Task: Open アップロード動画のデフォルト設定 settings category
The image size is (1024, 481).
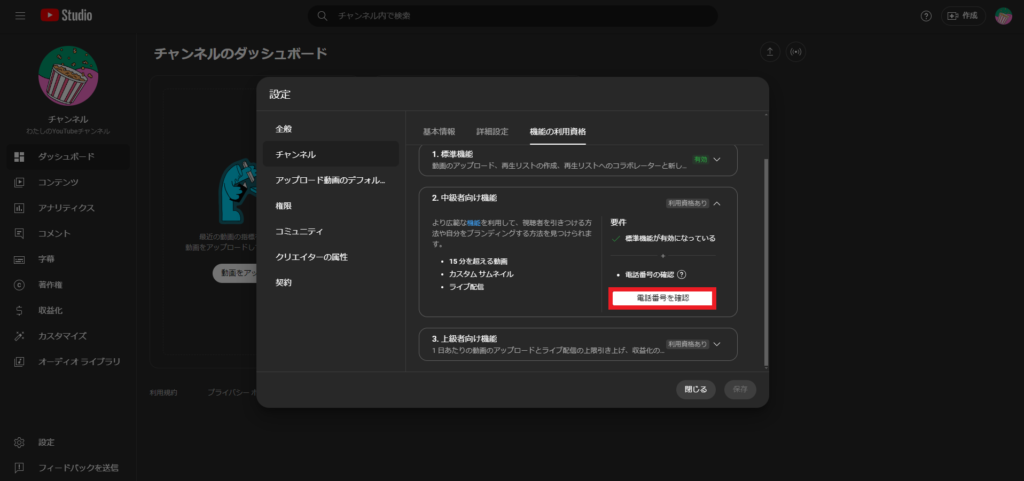Action: coord(330,180)
